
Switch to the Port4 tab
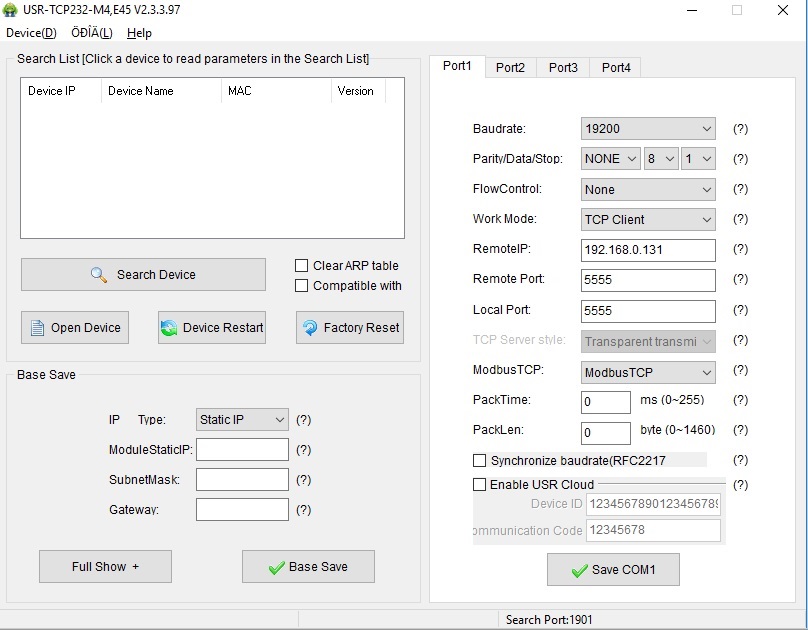click(x=616, y=67)
